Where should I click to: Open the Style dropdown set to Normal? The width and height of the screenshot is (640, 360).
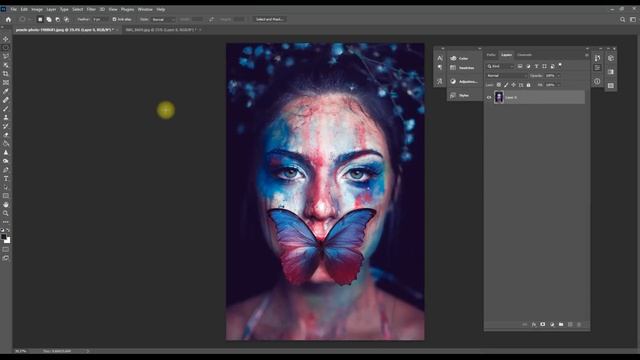[x=163, y=19]
